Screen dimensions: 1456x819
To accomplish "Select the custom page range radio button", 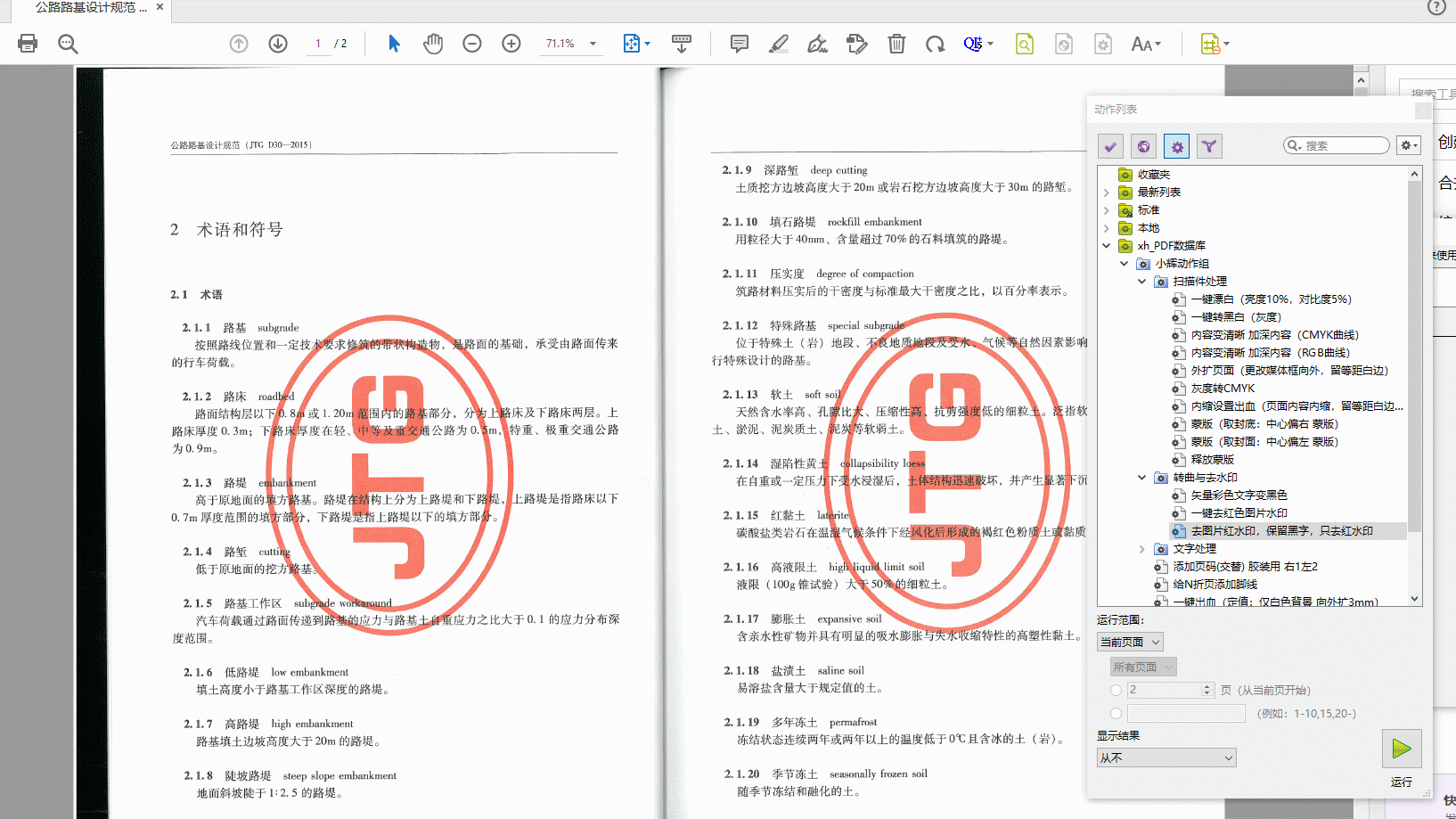I will pos(1116,713).
